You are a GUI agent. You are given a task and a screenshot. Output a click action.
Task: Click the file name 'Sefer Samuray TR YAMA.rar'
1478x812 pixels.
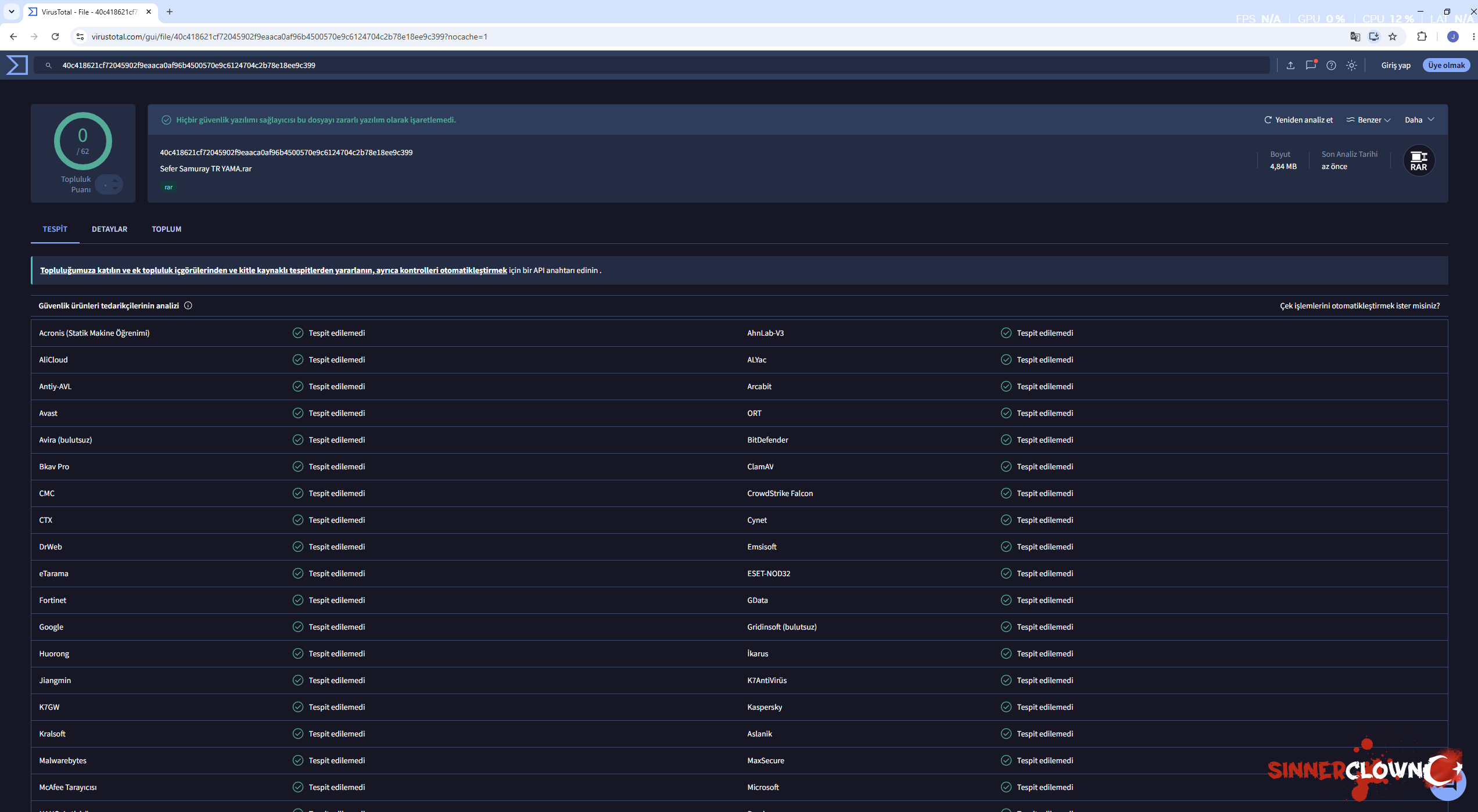pos(206,169)
